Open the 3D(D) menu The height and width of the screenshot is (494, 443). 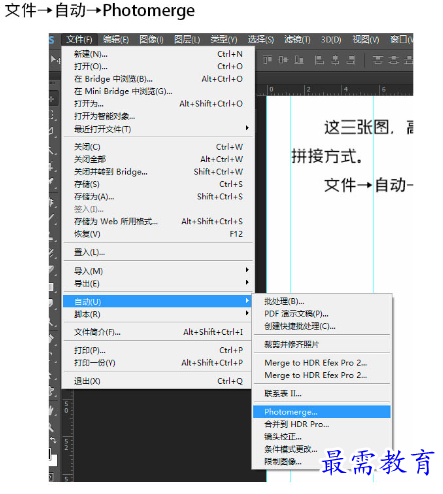coord(331,40)
